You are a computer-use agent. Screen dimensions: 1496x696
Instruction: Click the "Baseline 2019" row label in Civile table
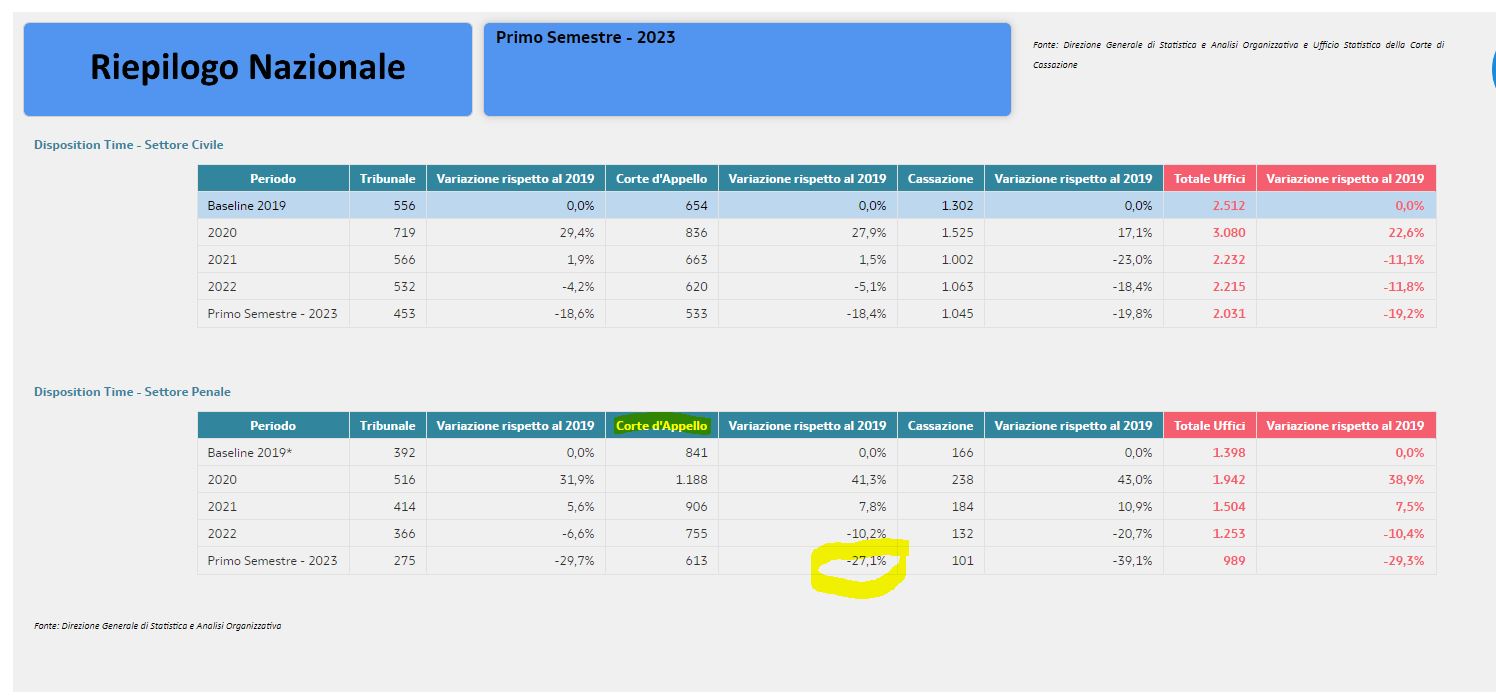246,206
